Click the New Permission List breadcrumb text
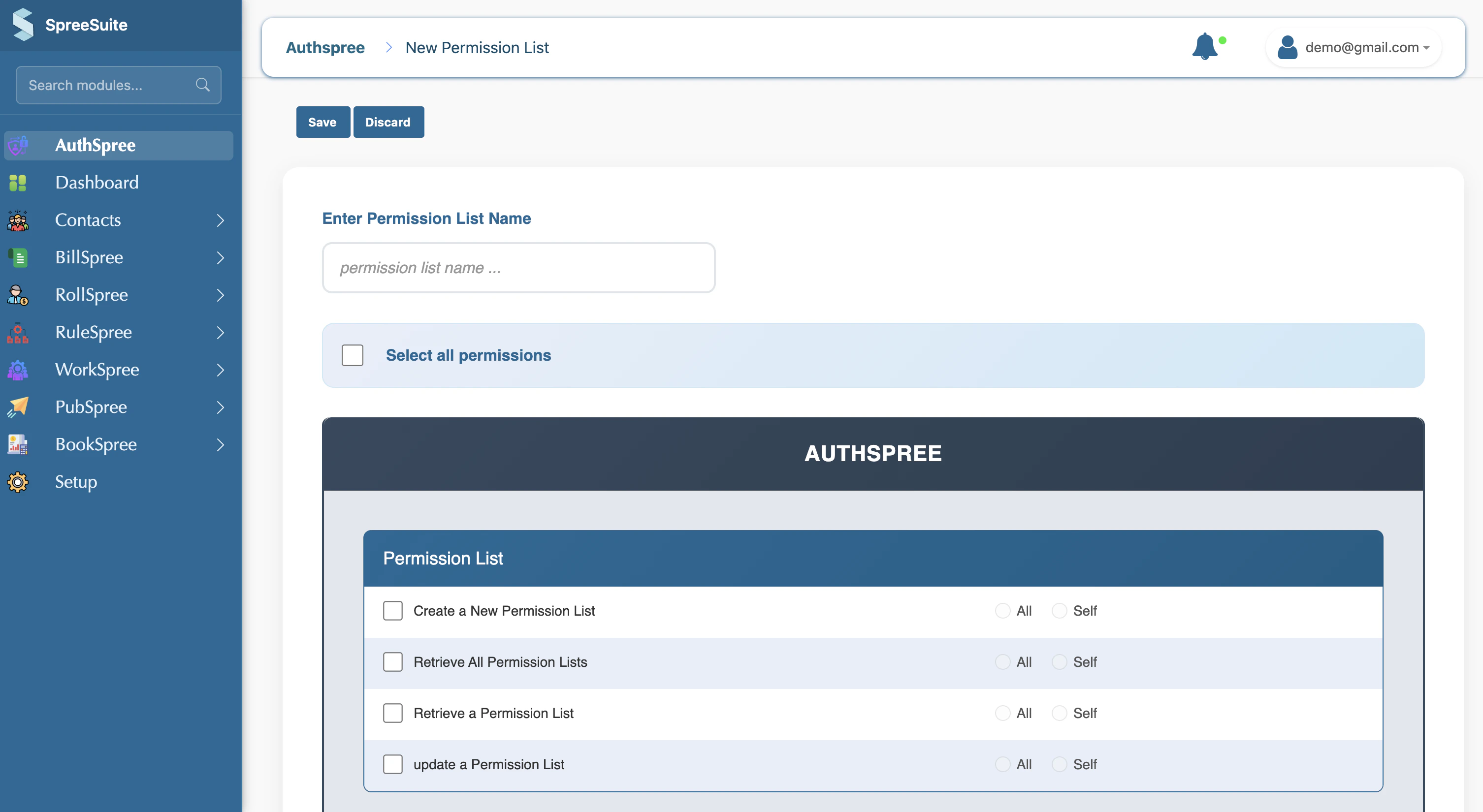Image resolution: width=1483 pixels, height=812 pixels. point(477,47)
